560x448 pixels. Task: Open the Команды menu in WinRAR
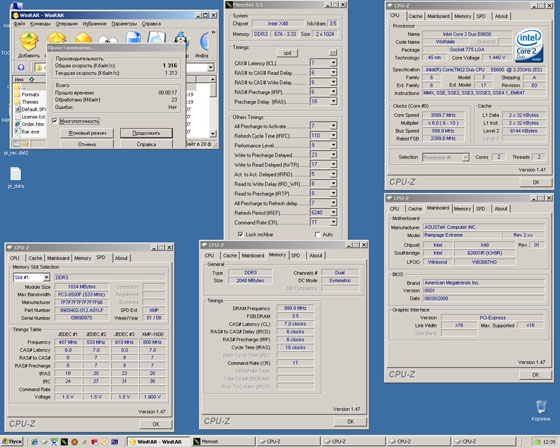(40, 24)
